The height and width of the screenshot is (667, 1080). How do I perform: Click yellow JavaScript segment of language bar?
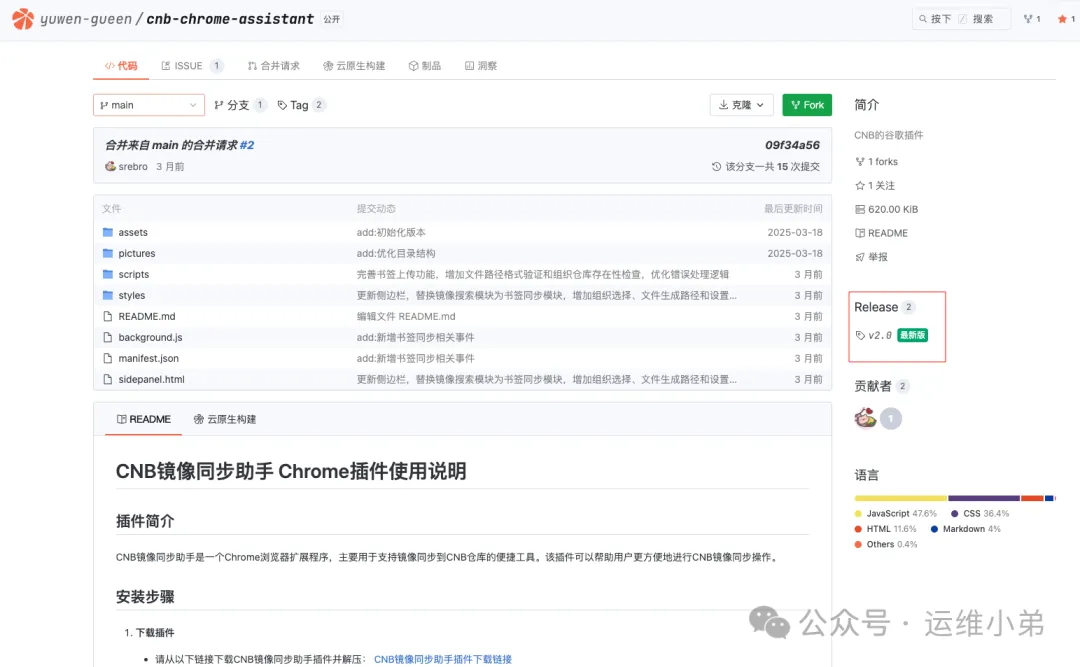click(901, 497)
